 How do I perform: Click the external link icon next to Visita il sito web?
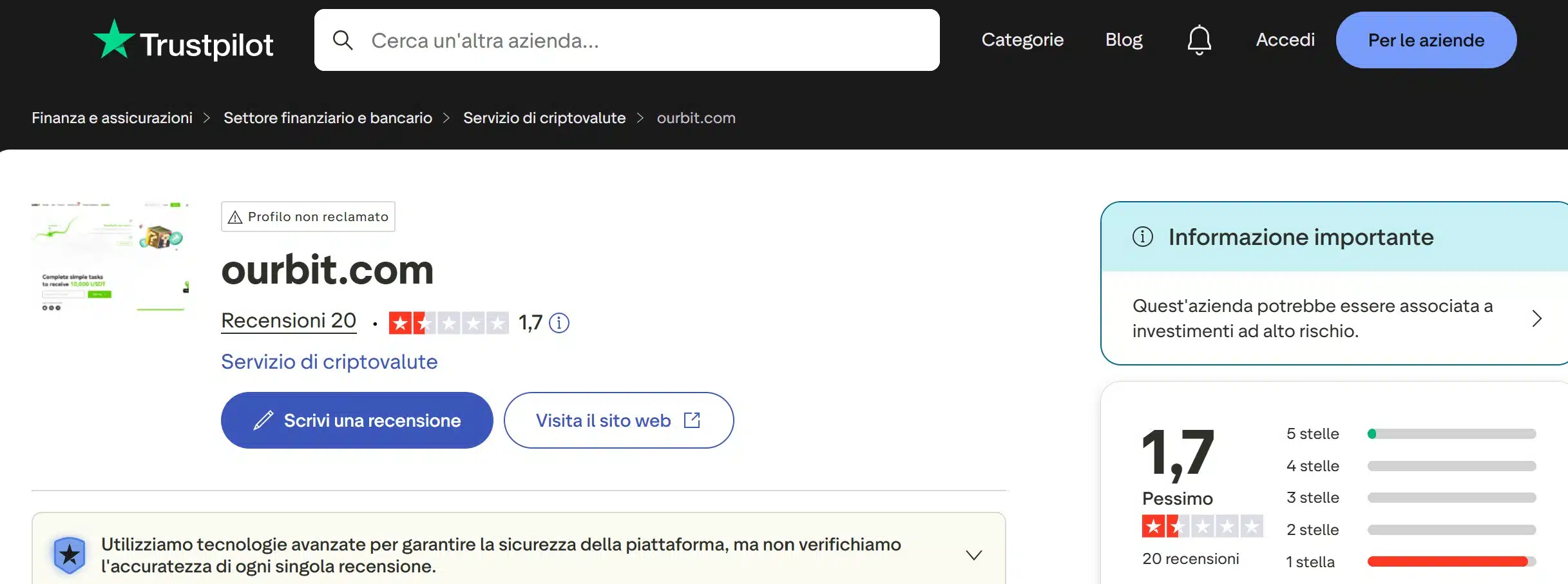point(693,420)
